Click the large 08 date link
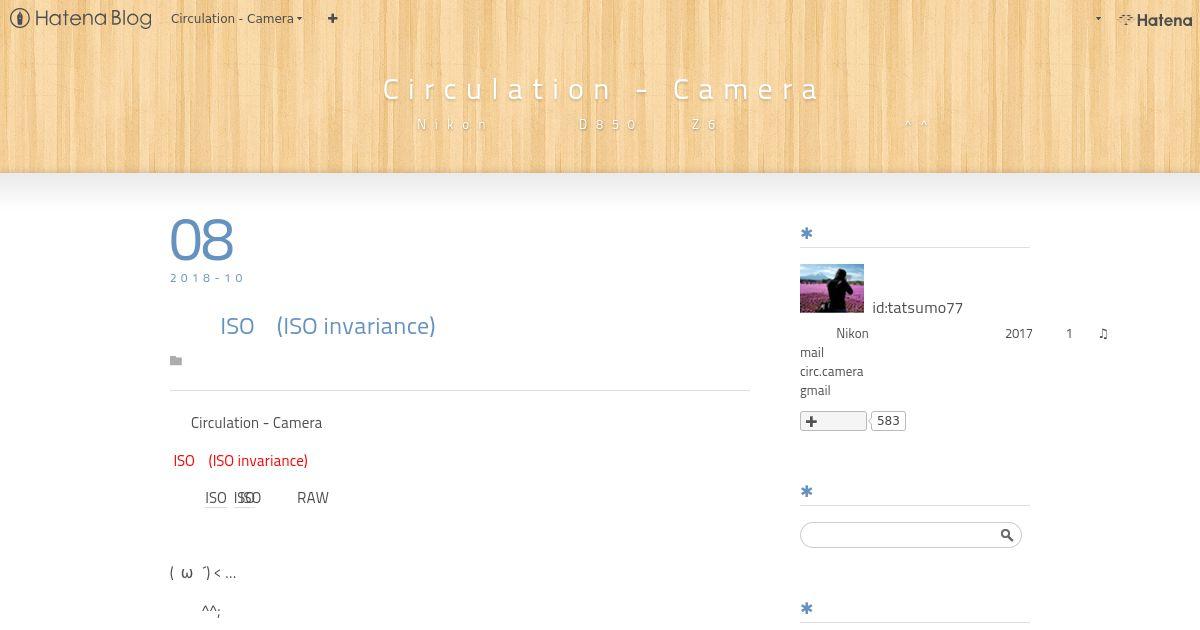 (202, 240)
